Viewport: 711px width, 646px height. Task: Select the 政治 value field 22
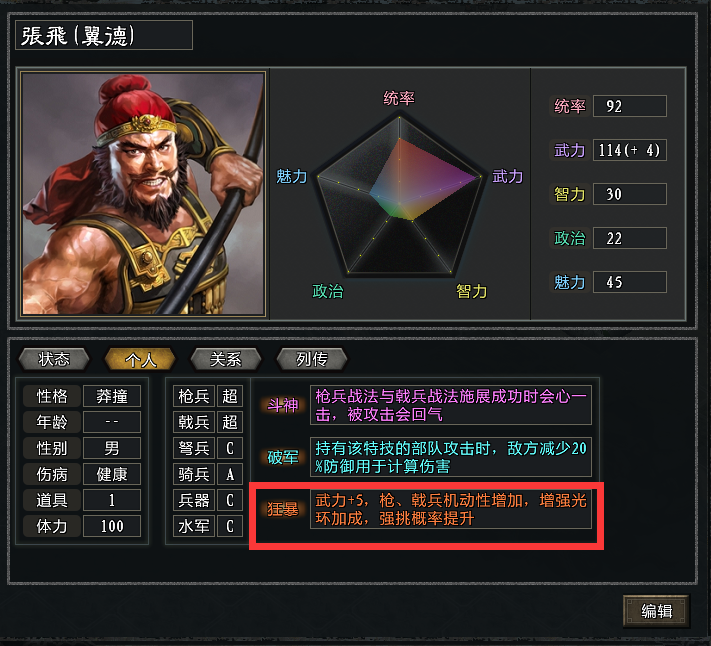pyautogui.click(x=630, y=238)
